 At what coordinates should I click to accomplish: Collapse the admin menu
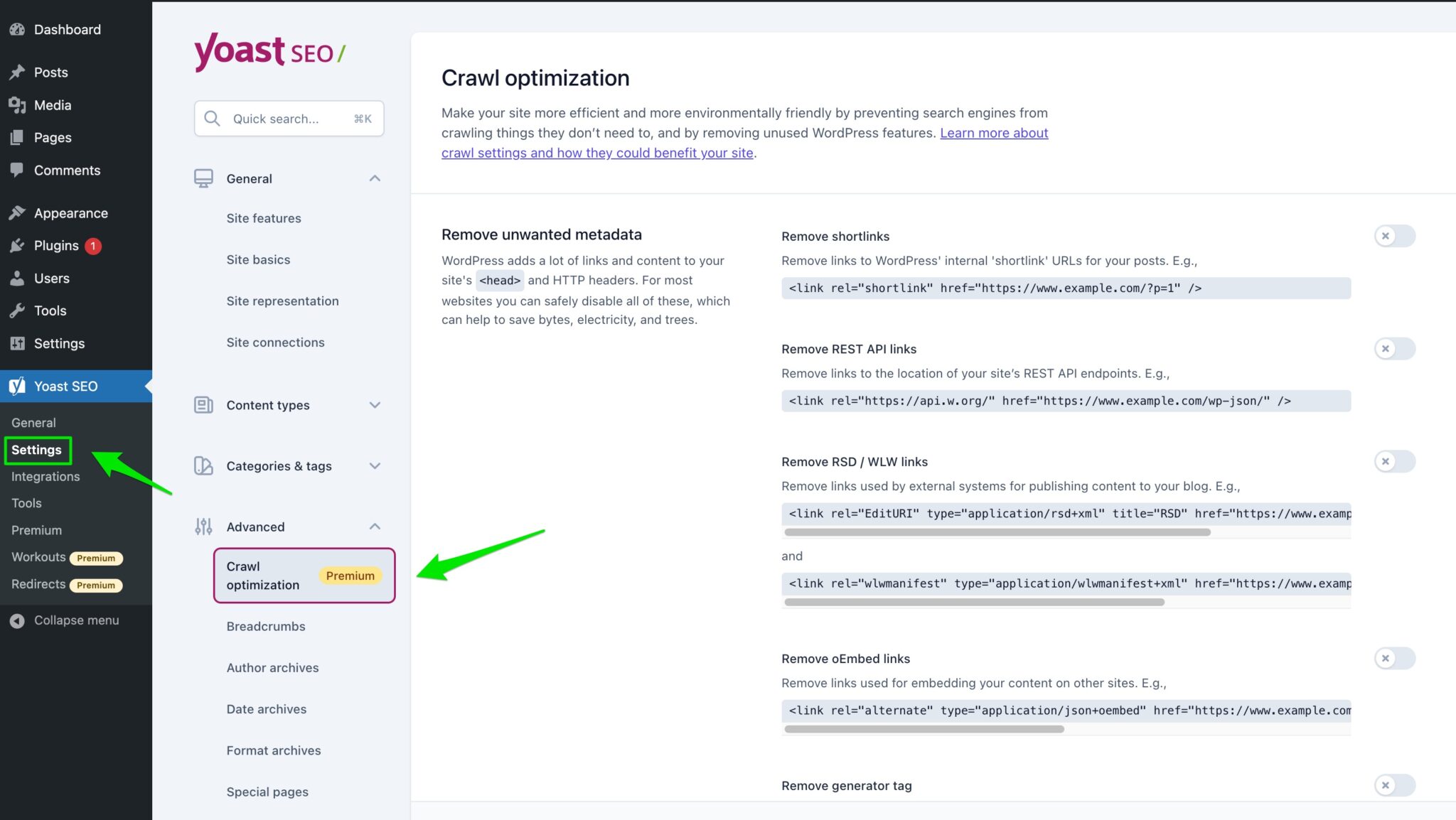point(76,620)
